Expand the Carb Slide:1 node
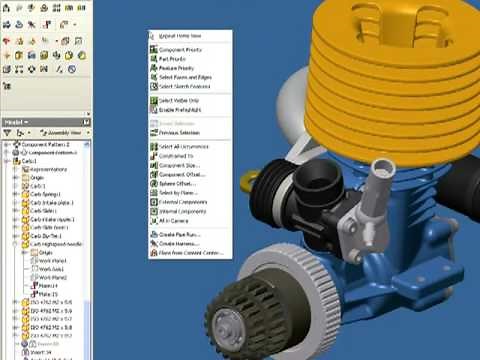 pyautogui.click(x=15, y=211)
